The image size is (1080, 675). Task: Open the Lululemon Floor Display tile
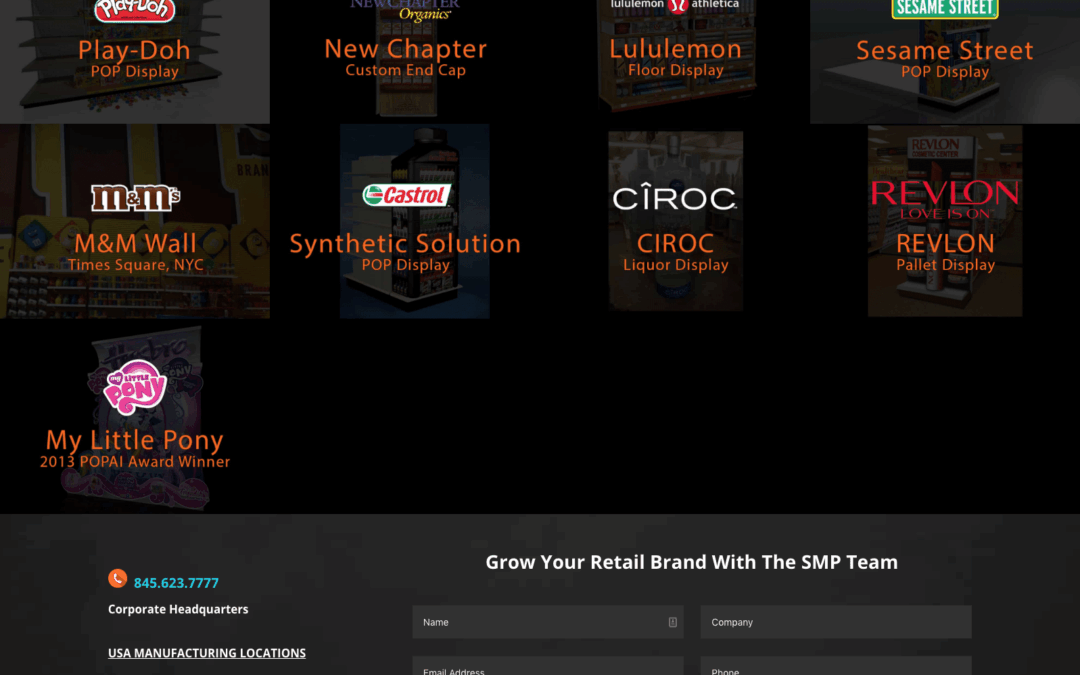click(x=675, y=61)
